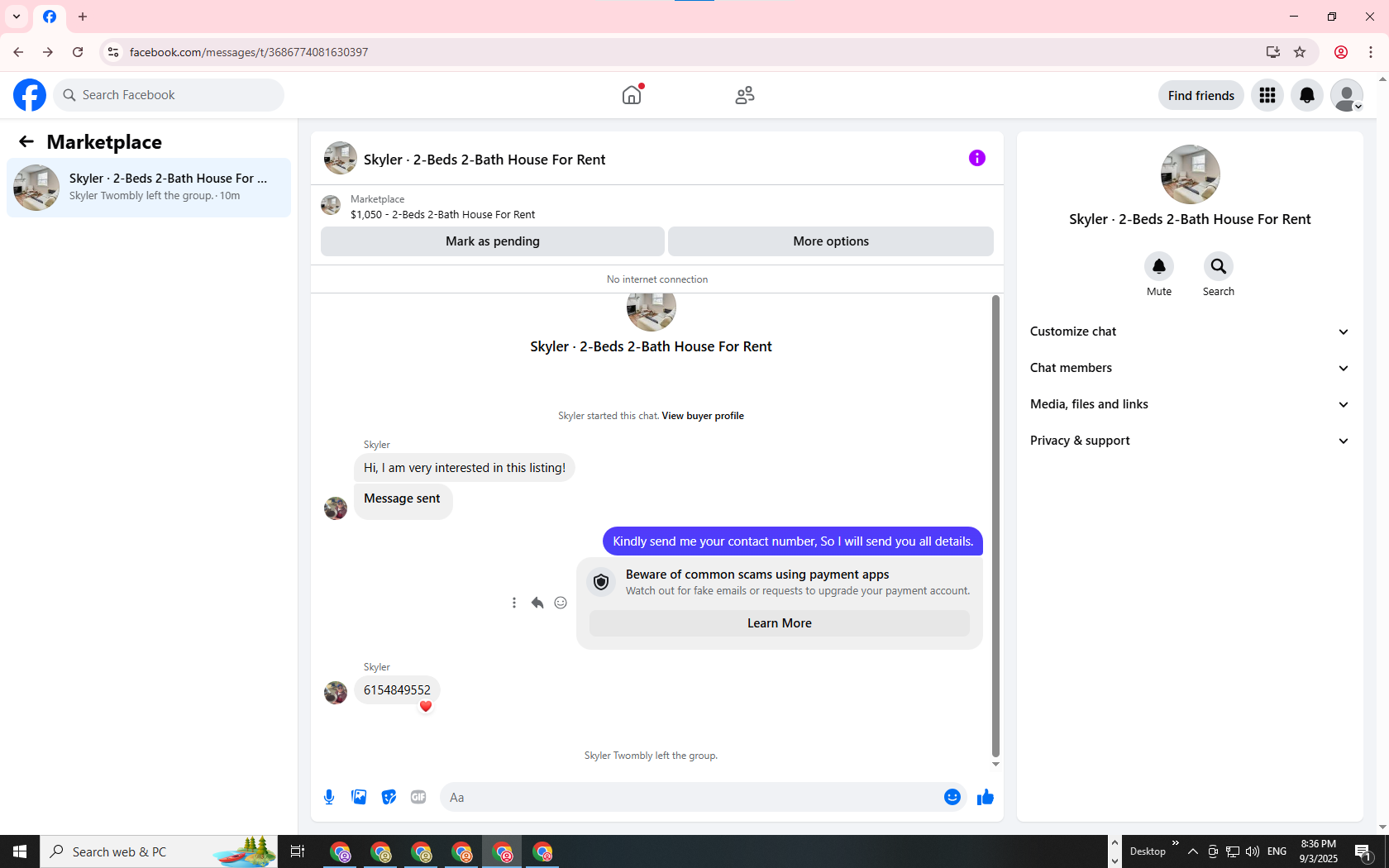Record a voice clip with microphone icon

[329, 797]
